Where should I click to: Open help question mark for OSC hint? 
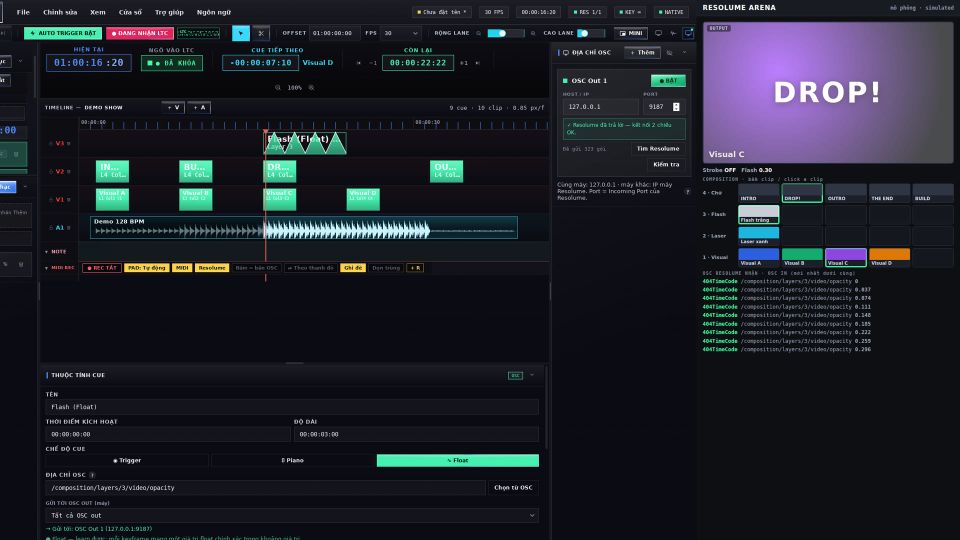click(687, 192)
